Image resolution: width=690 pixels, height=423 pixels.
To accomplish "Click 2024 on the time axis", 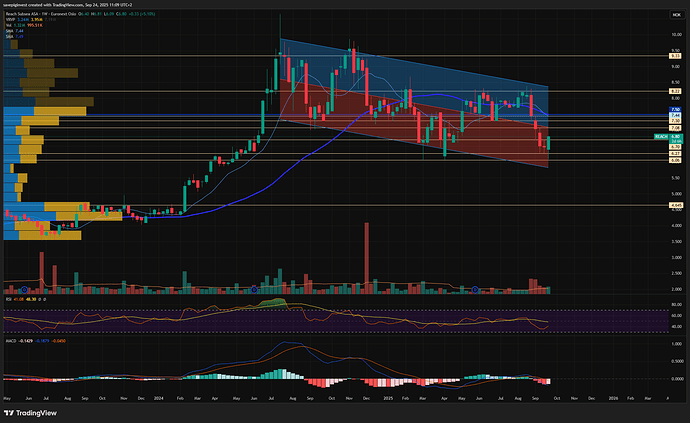I will coord(157,398).
